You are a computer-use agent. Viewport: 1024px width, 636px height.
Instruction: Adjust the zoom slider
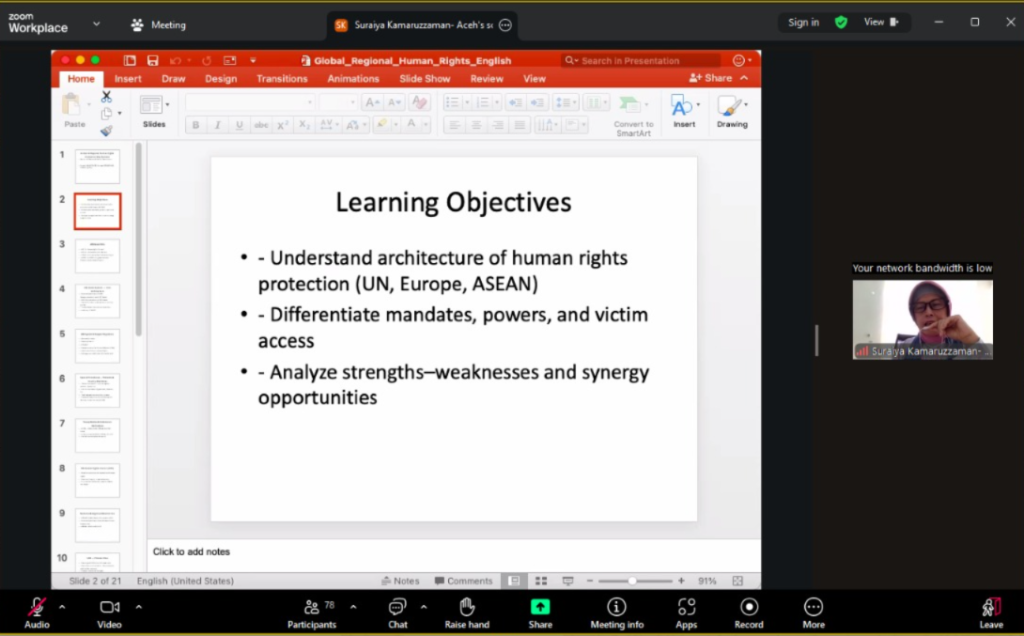tap(632, 580)
